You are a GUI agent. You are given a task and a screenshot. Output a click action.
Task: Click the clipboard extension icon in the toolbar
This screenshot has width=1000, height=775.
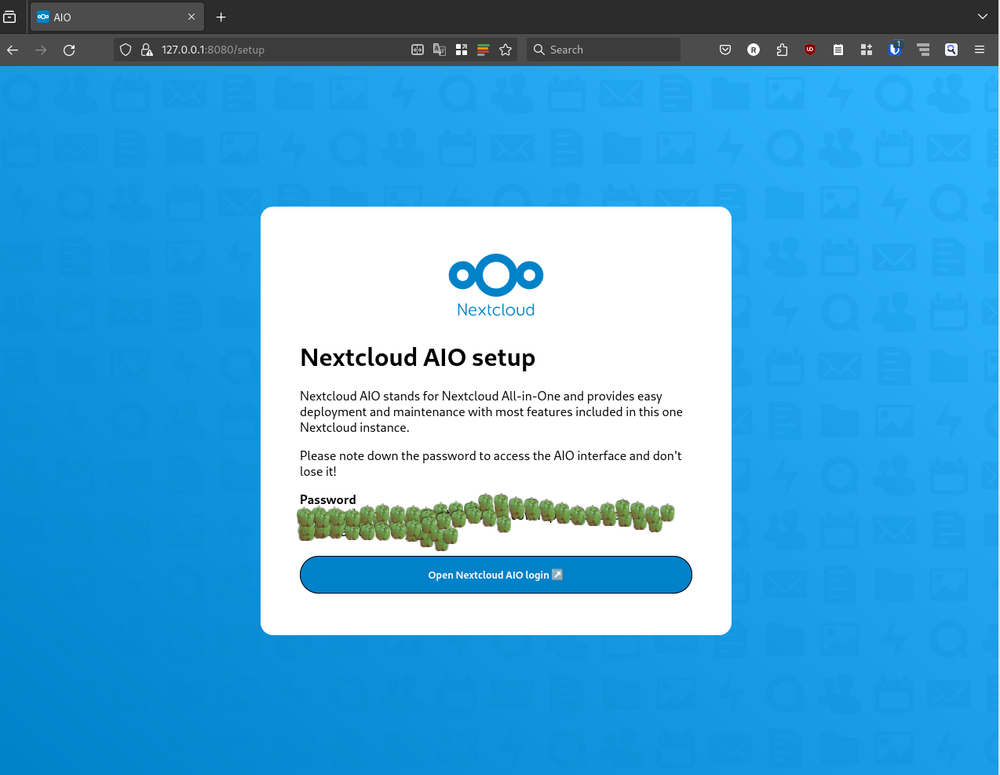(838, 49)
